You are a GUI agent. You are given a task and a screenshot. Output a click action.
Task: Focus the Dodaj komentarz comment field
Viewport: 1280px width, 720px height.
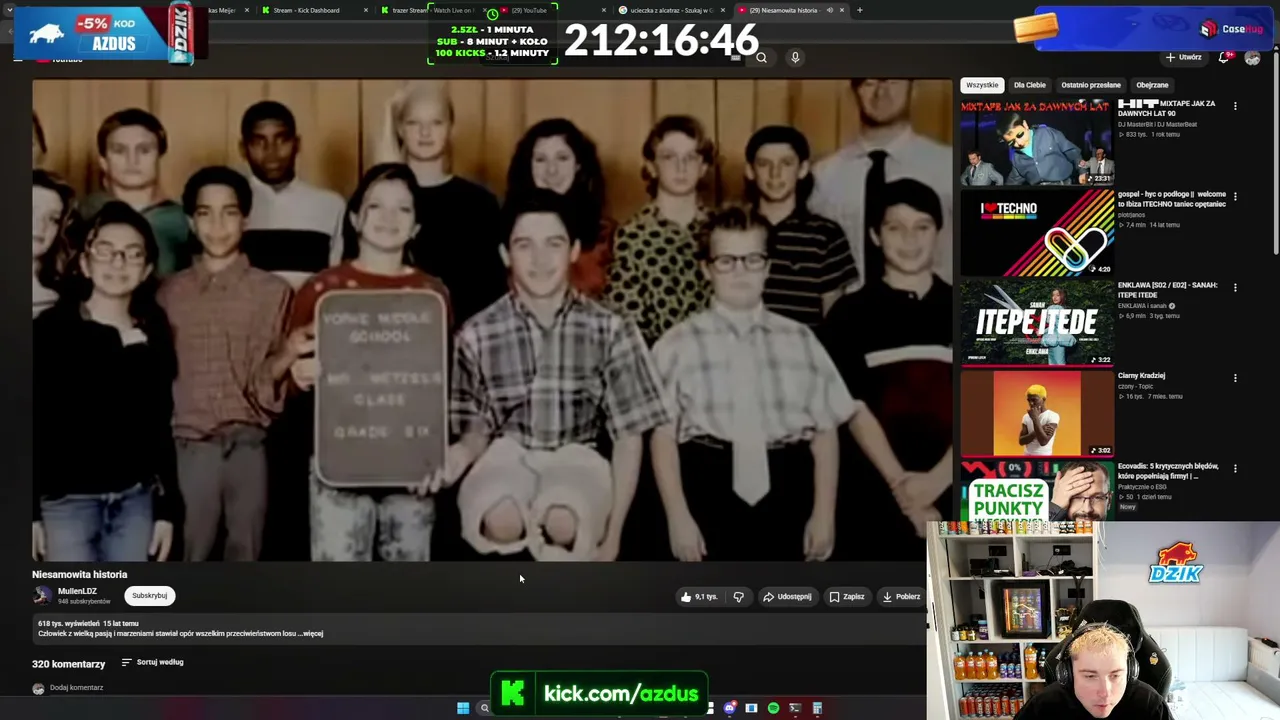76,688
